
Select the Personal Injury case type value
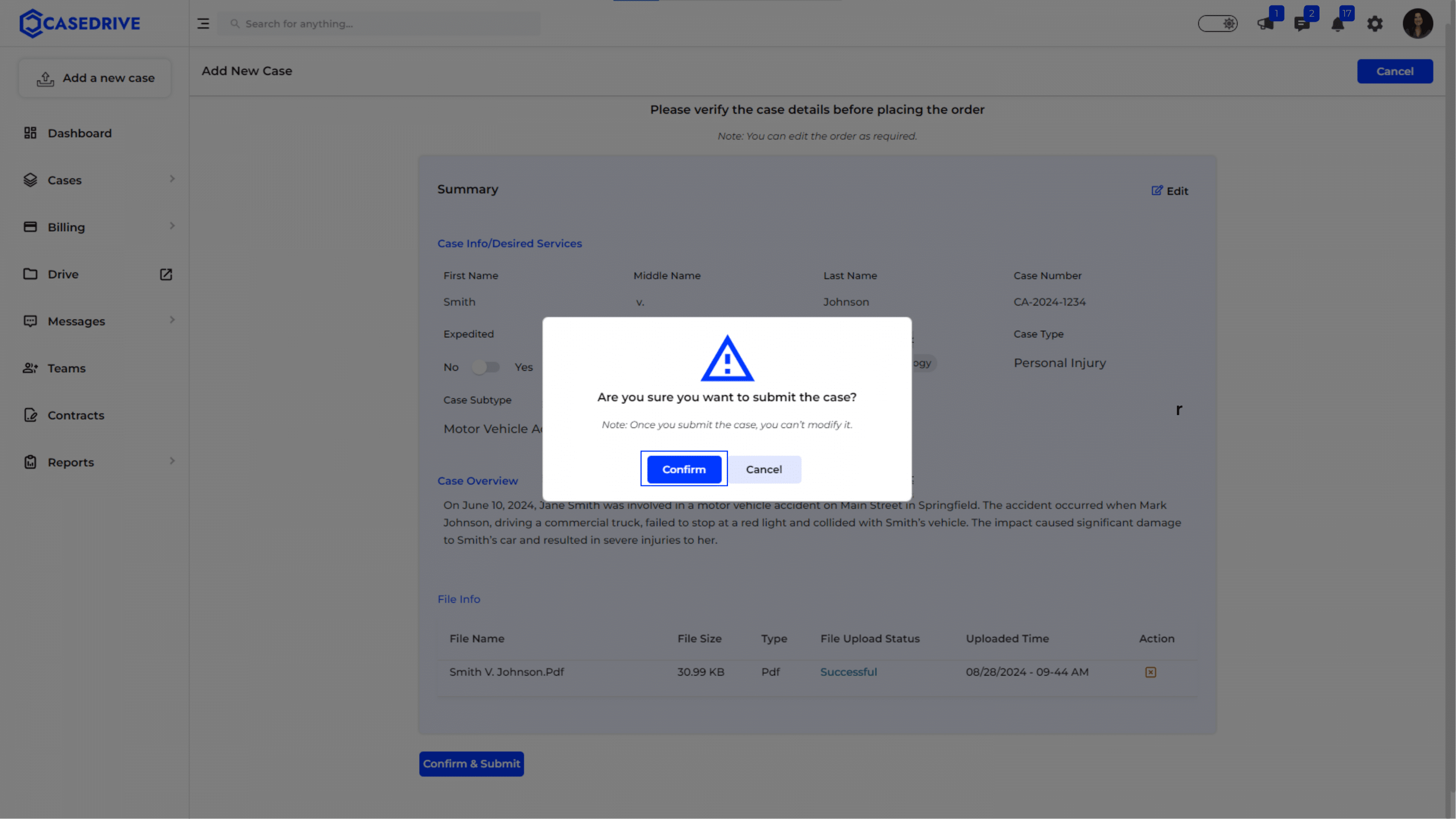click(1060, 363)
